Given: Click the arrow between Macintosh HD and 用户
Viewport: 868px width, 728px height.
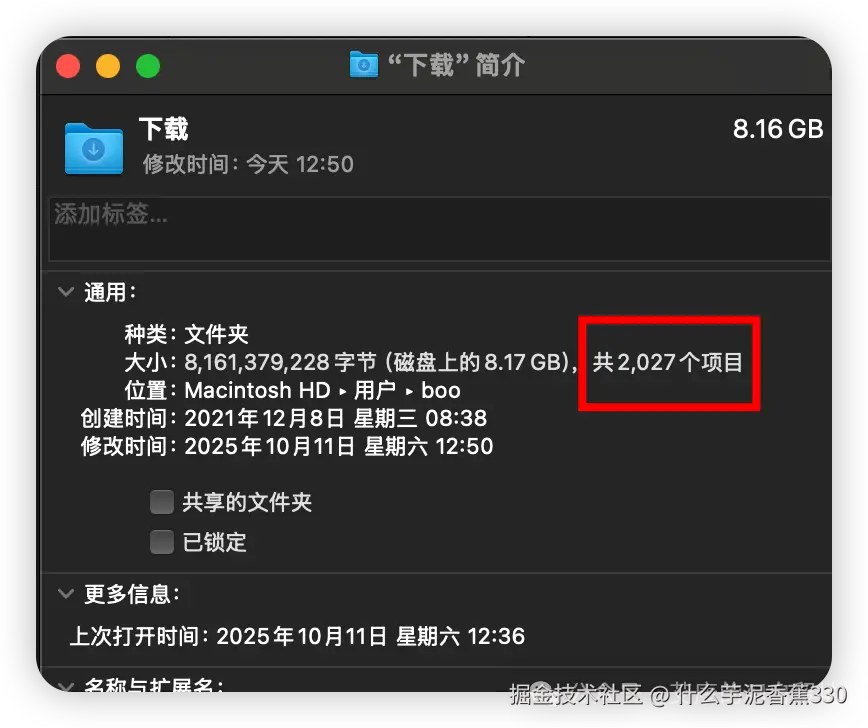Looking at the screenshot, I should click(343, 391).
